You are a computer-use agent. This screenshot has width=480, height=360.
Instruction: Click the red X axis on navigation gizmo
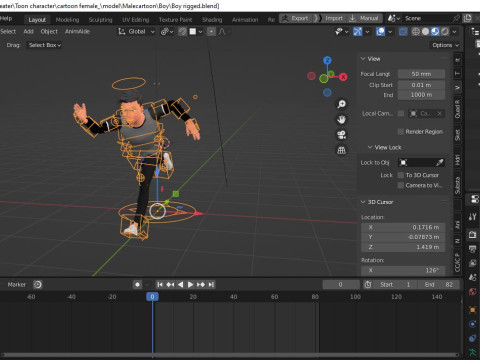[x=343, y=77]
